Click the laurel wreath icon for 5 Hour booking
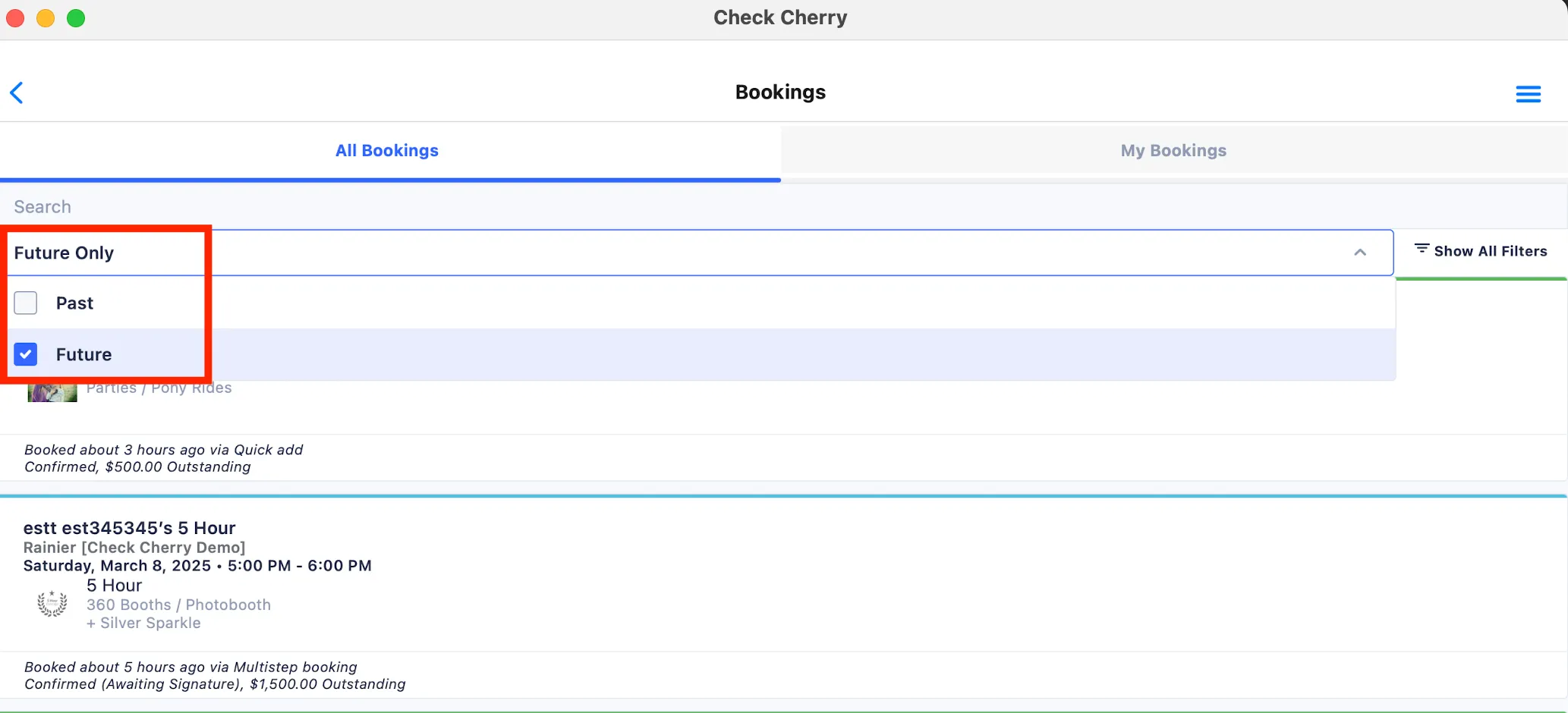1568x713 pixels. coord(52,604)
